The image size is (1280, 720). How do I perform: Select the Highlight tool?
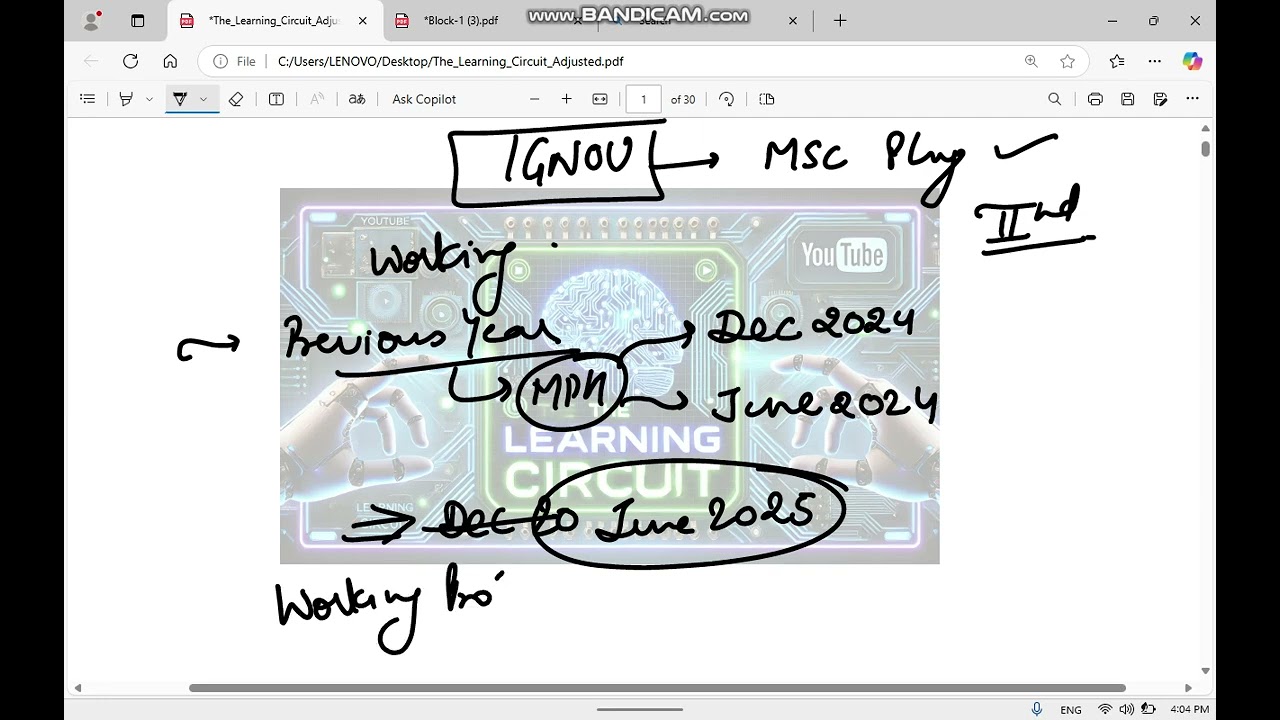[127, 99]
